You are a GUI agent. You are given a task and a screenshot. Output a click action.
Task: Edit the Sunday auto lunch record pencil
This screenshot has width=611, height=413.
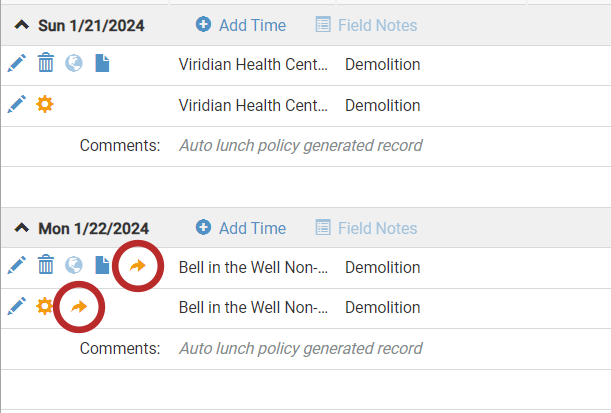coord(17,104)
